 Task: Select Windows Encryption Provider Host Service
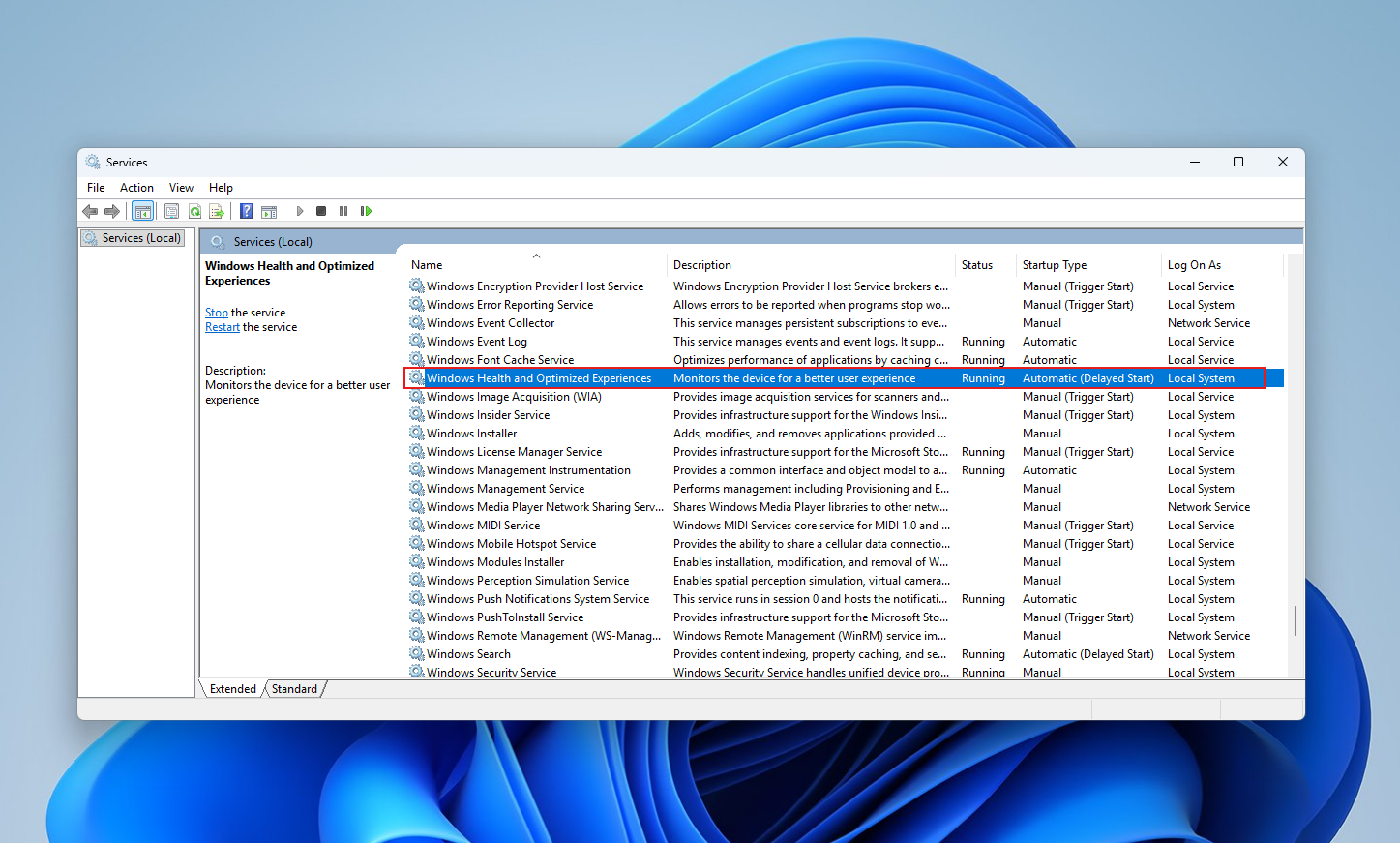[x=535, y=286]
